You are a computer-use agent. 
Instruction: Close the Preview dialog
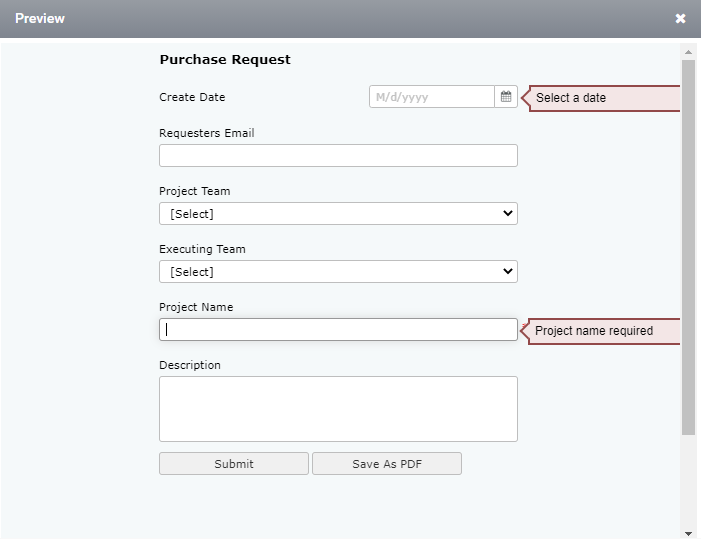pos(680,18)
